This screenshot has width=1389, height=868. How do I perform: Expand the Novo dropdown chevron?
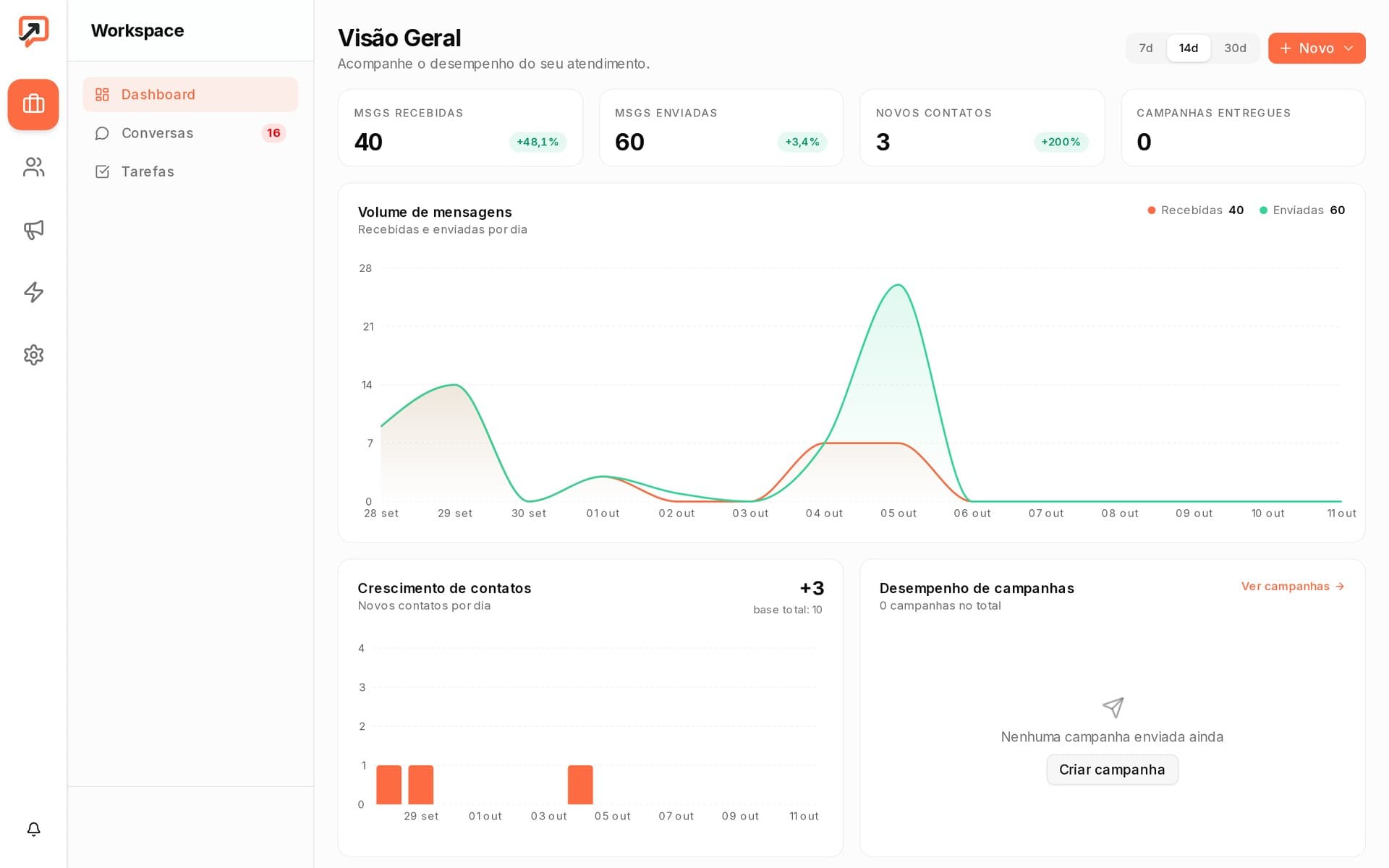1348,48
